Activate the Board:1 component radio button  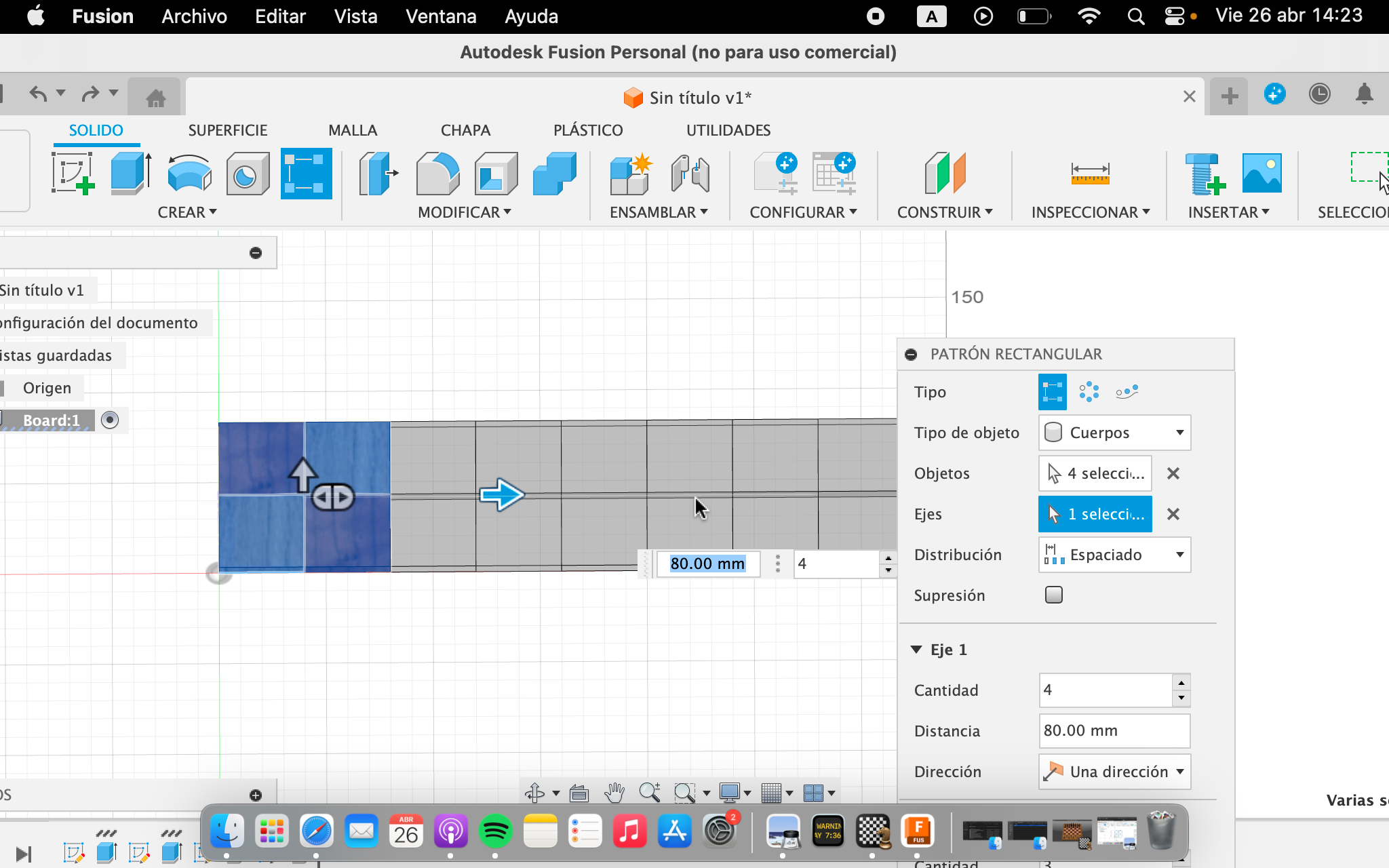click(x=110, y=420)
